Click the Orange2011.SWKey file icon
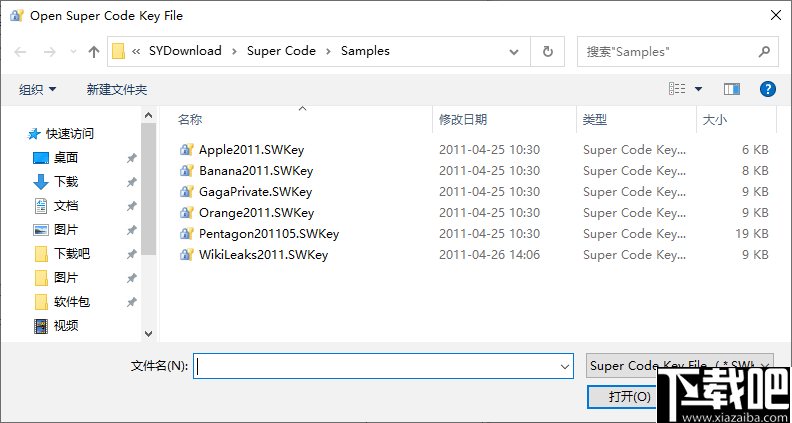This screenshot has height=423, width=792. [x=187, y=213]
